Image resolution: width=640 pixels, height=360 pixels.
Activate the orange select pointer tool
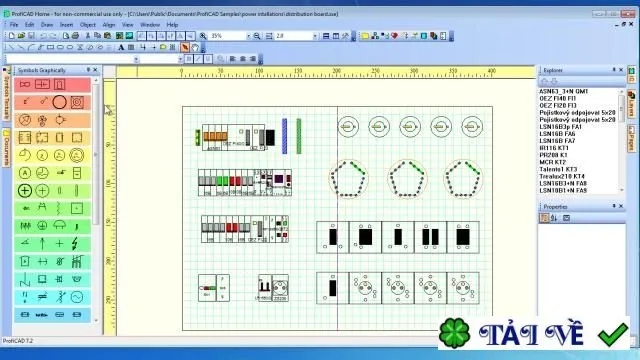(185, 47)
